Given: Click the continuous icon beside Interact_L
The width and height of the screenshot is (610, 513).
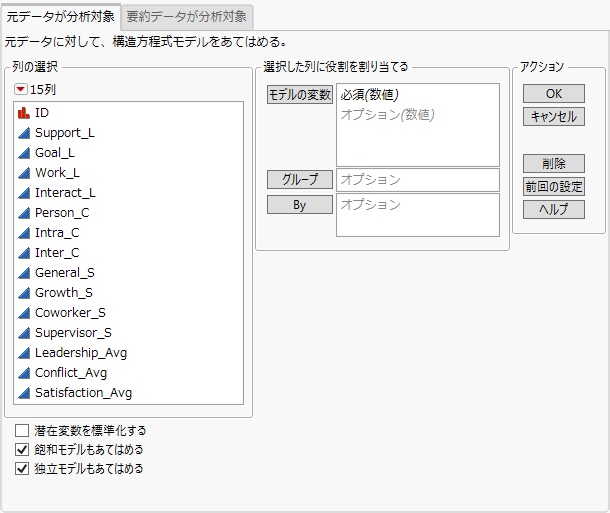Looking at the screenshot, I should coord(24,193).
